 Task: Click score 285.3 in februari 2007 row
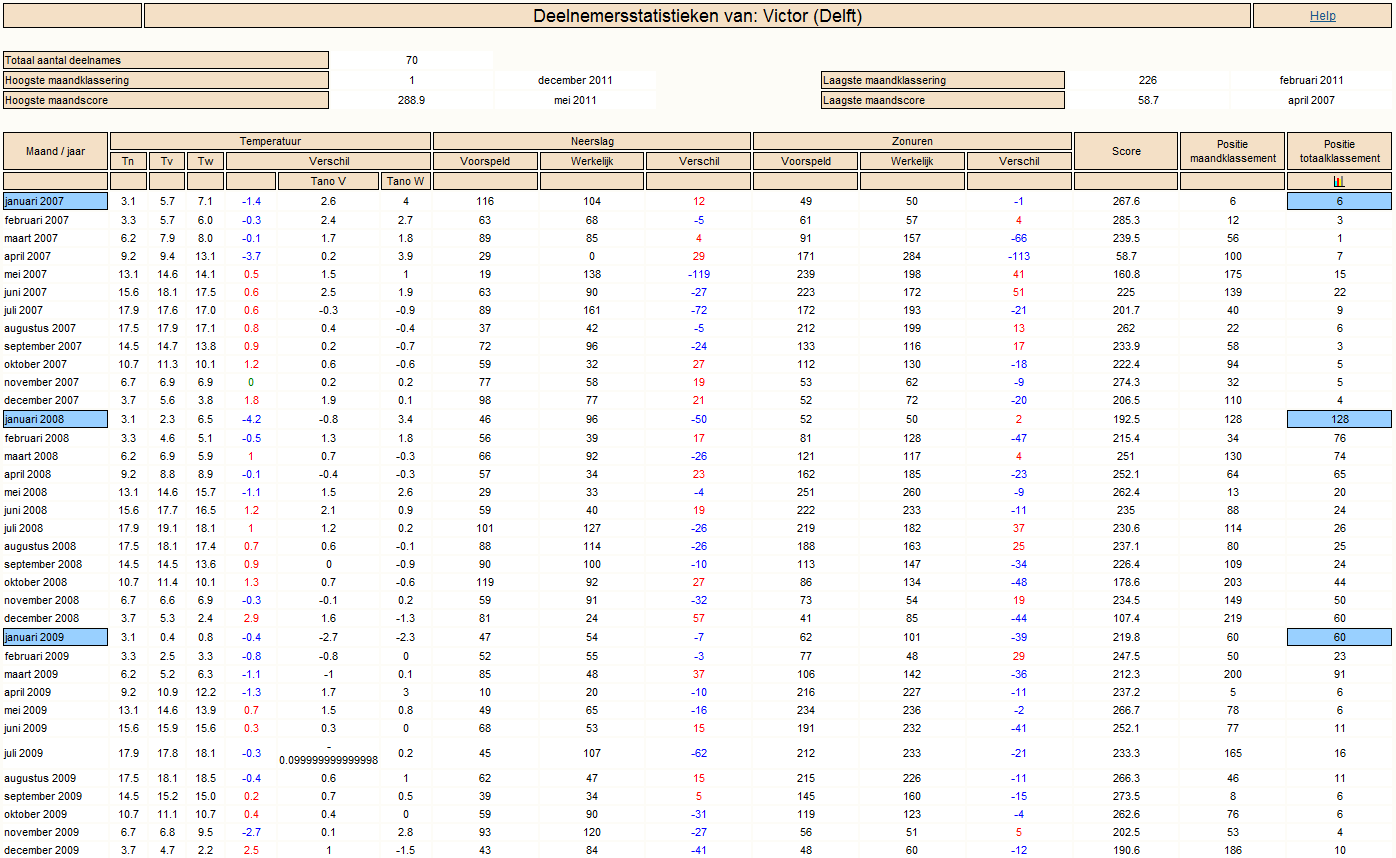tap(1126, 220)
